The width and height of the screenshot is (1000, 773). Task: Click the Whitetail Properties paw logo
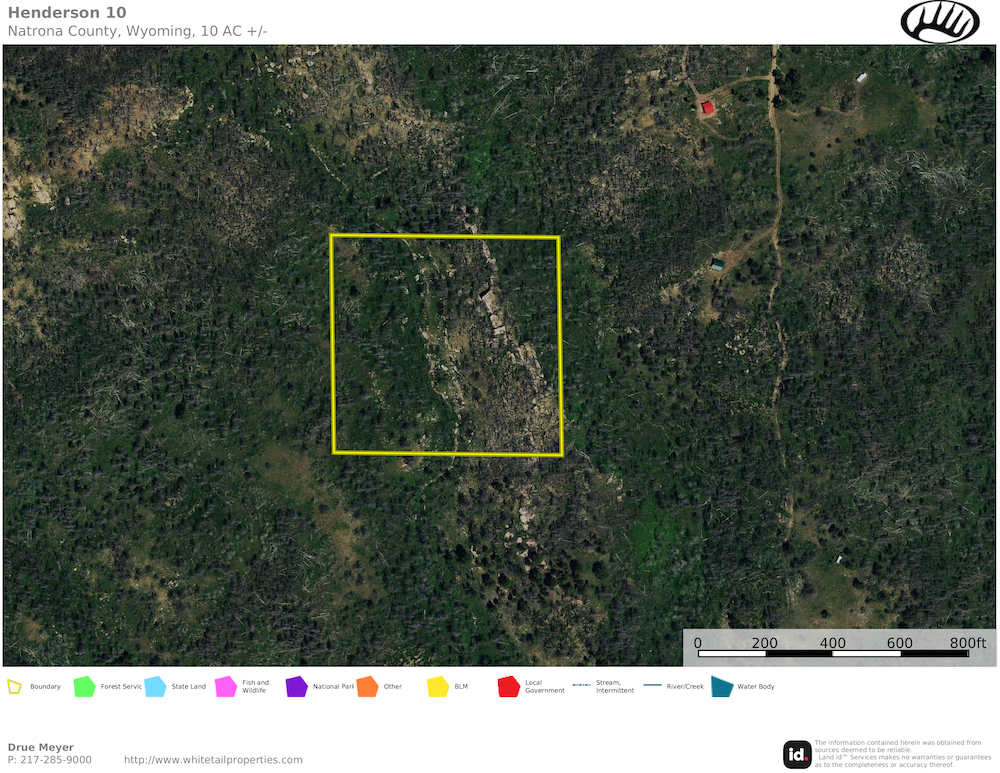tap(940, 22)
